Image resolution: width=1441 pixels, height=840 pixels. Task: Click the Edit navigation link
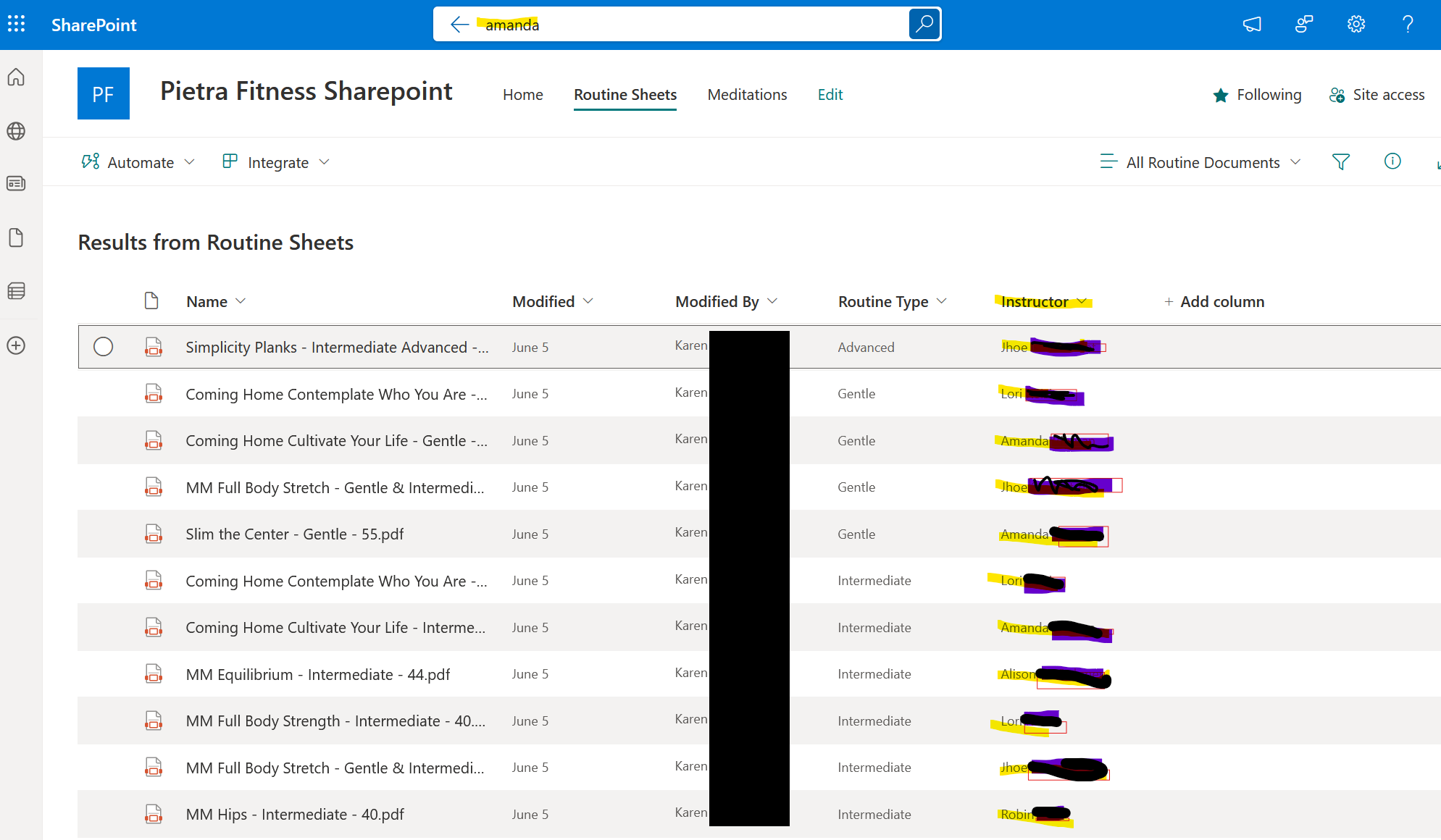(x=830, y=94)
